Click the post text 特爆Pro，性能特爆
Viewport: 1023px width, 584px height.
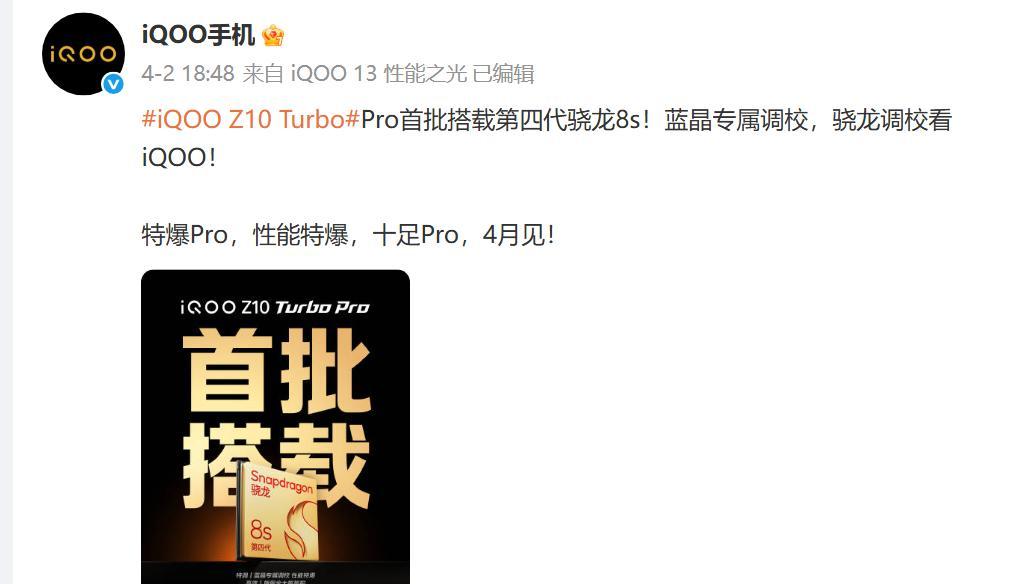(x=245, y=235)
